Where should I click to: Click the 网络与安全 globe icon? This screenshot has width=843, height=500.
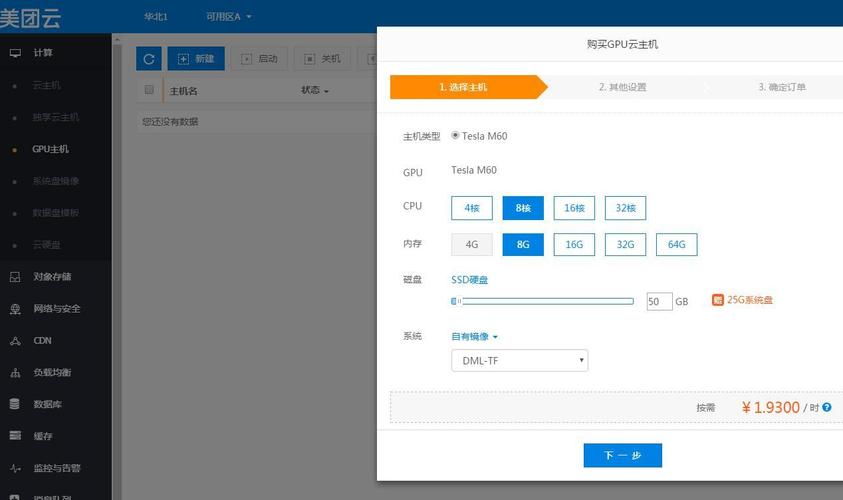point(15,309)
